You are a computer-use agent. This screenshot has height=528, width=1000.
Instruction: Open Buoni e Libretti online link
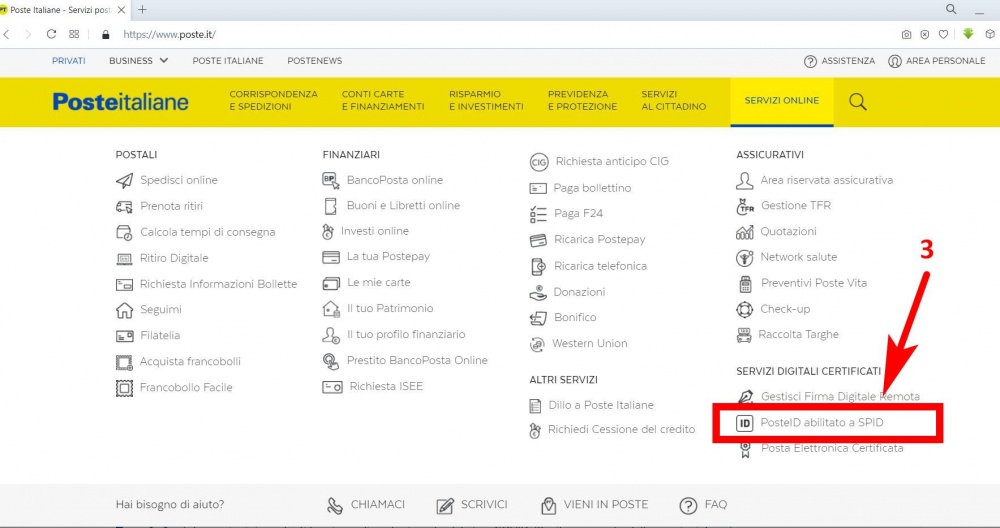coord(403,206)
